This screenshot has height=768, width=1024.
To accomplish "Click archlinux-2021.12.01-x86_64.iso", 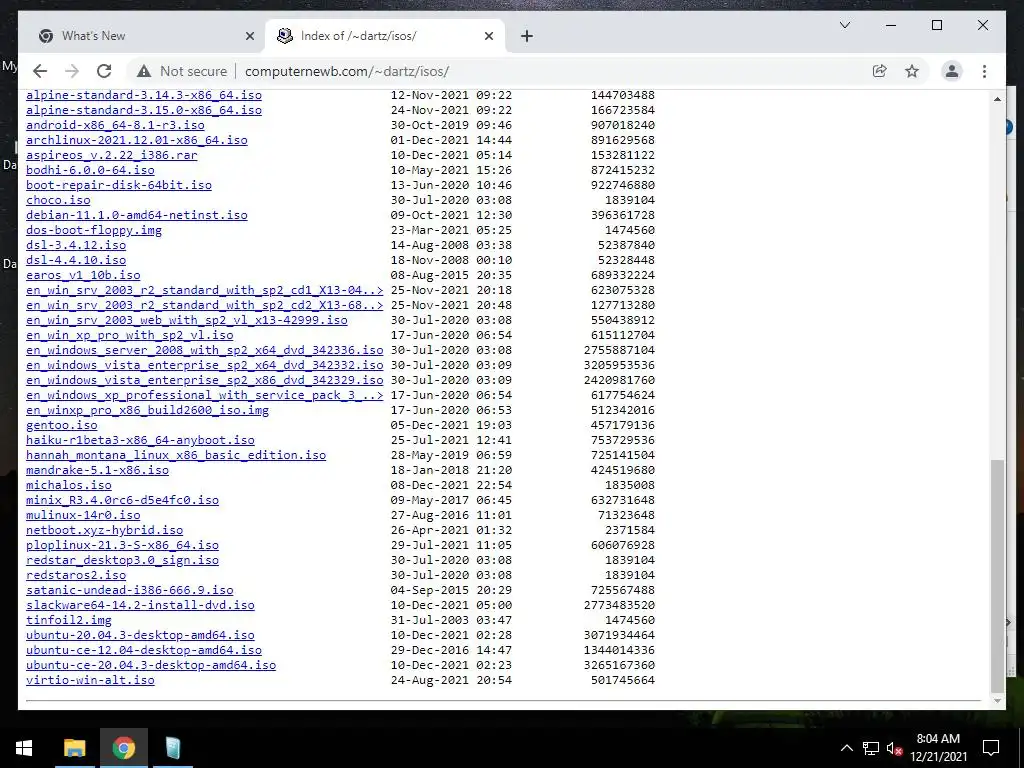I will pyautogui.click(x=136, y=140).
